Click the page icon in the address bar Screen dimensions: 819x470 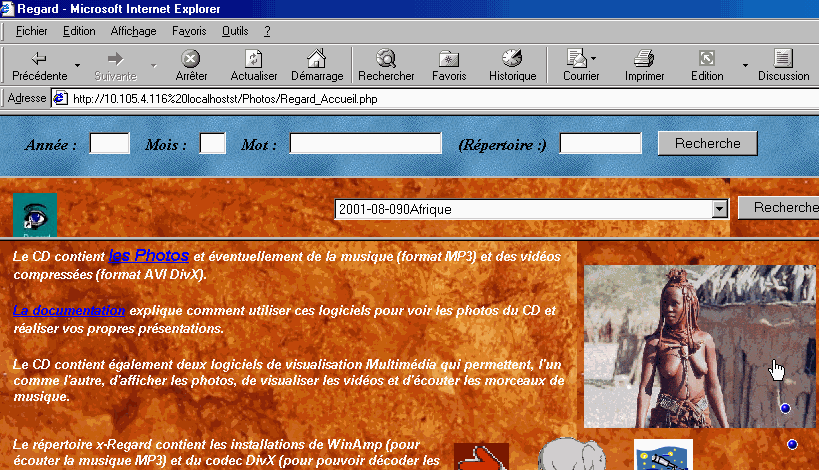(61, 98)
